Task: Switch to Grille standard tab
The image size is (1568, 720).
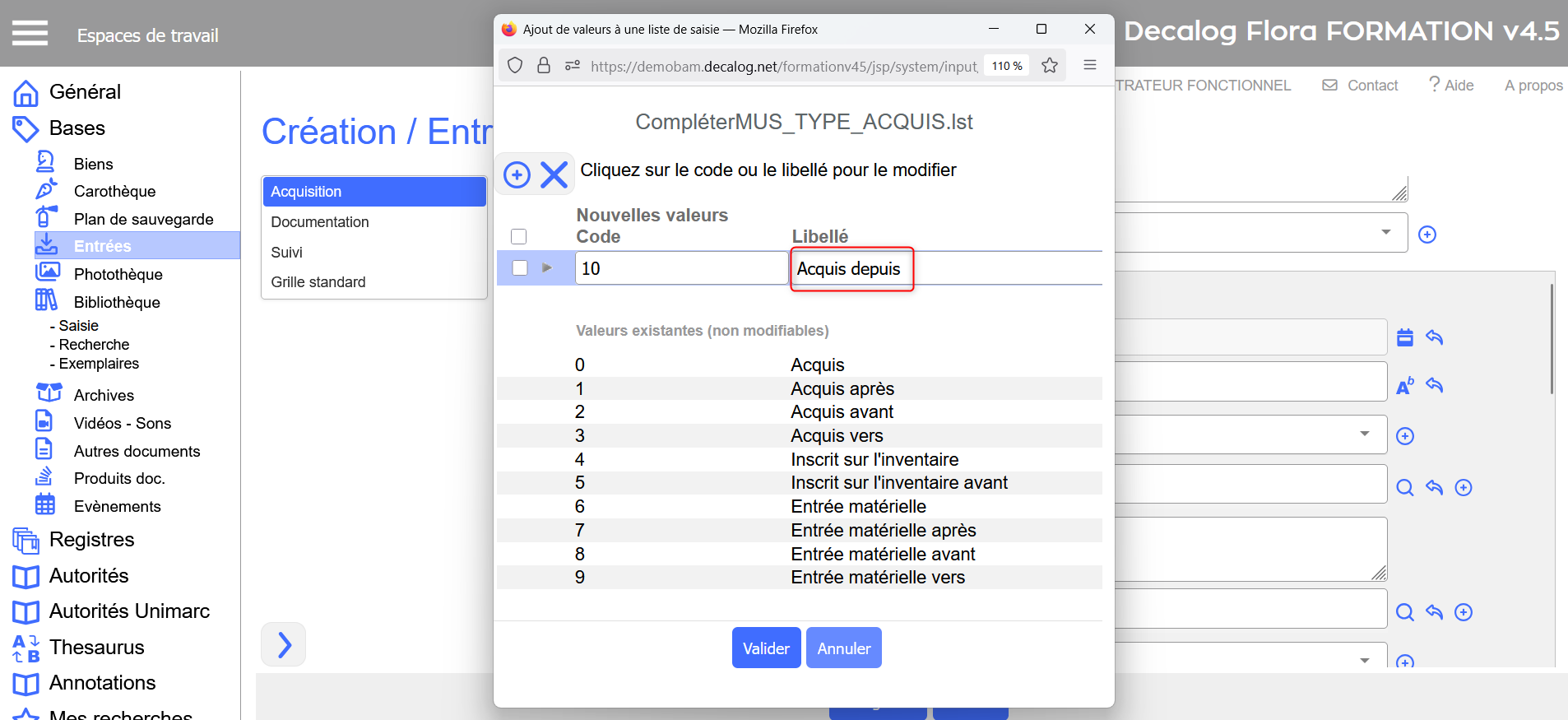Action: point(318,282)
